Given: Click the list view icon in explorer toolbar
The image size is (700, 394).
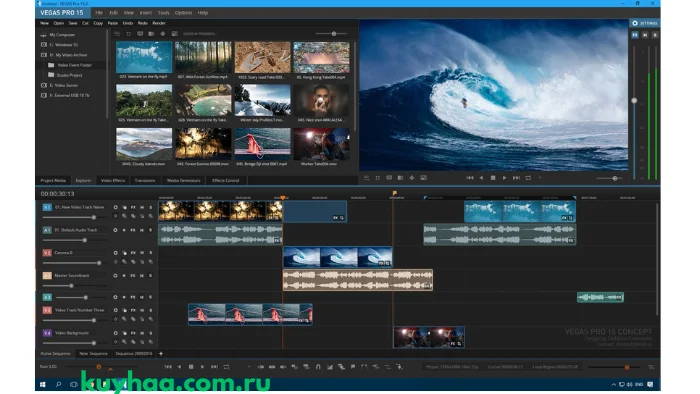Looking at the screenshot, I should pos(117,34).
